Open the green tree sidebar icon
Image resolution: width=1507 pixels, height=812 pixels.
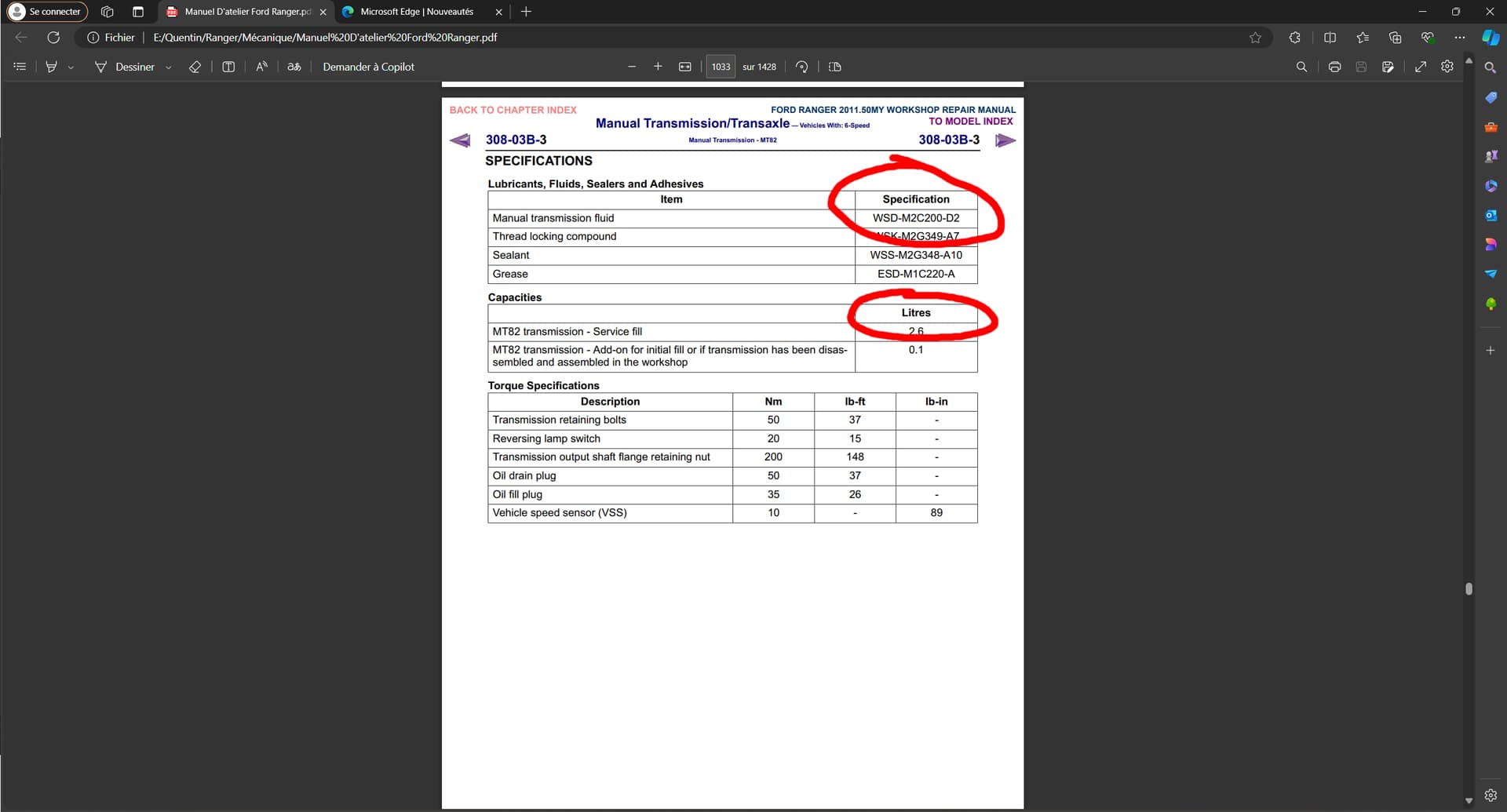coord(1491,304)
